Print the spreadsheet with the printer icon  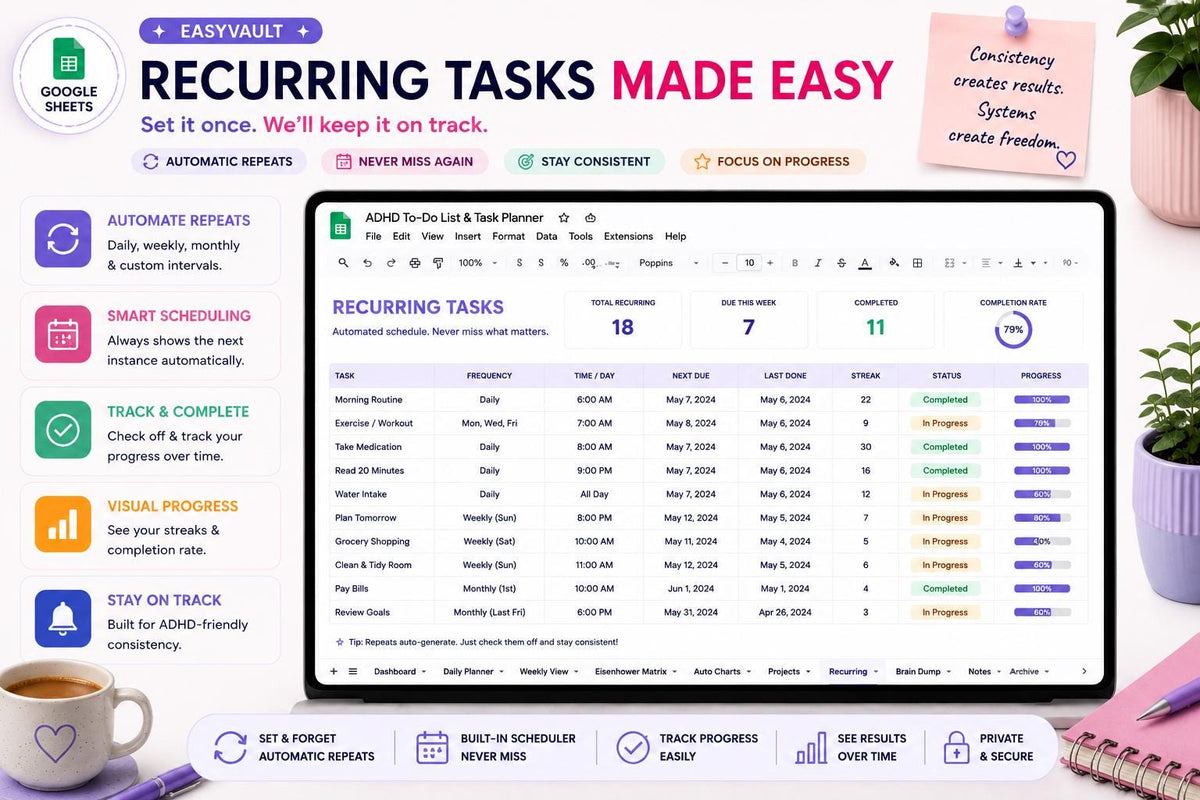click(x=413, y=263)
